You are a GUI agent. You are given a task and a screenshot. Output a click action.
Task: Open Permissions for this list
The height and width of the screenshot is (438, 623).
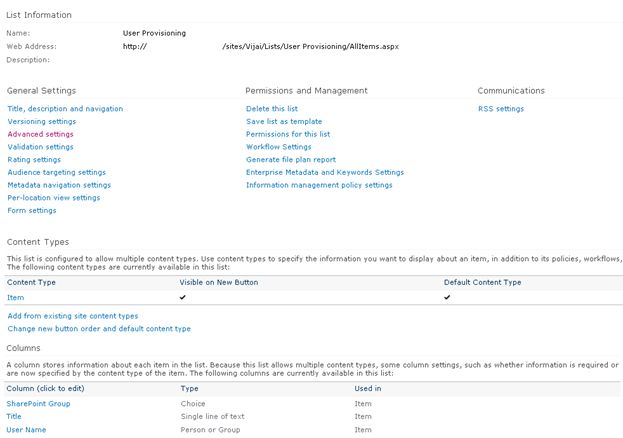(x=288, y=134)
